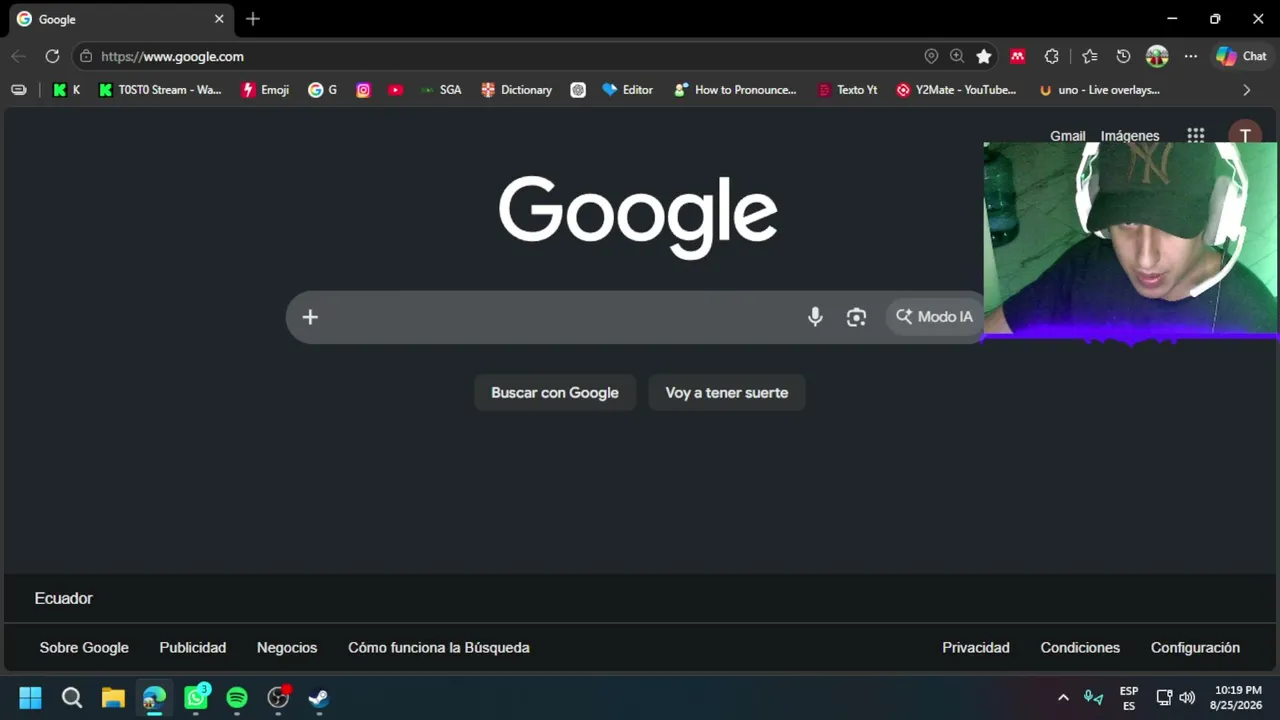The width and height of the screenshot is (1280, 720).
Task: Open the Google apps grid
Action: pyautogui.click(x=1196, y=136)
